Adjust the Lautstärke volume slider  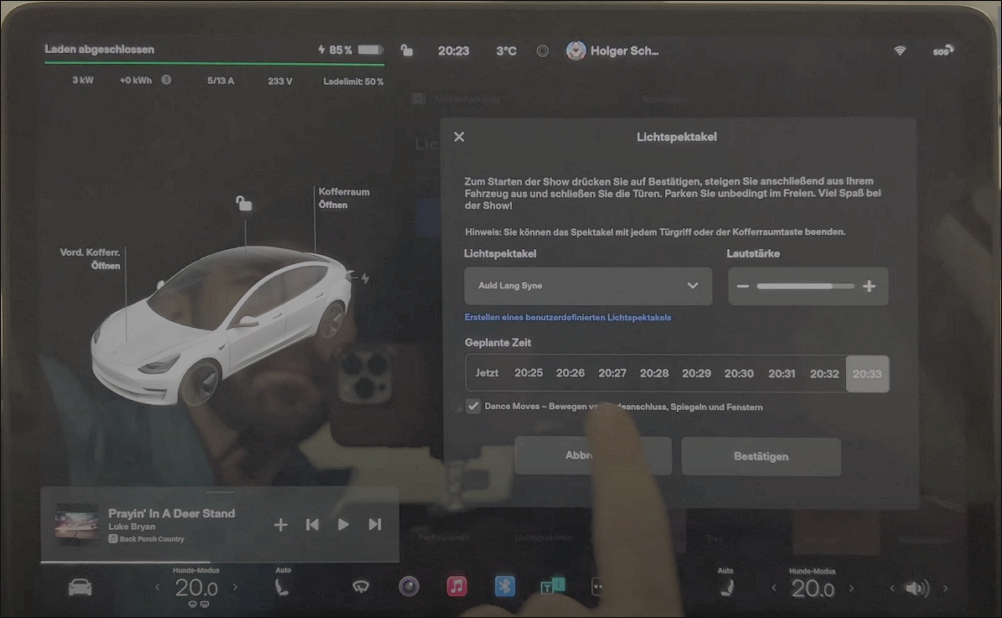click(805, 286)
